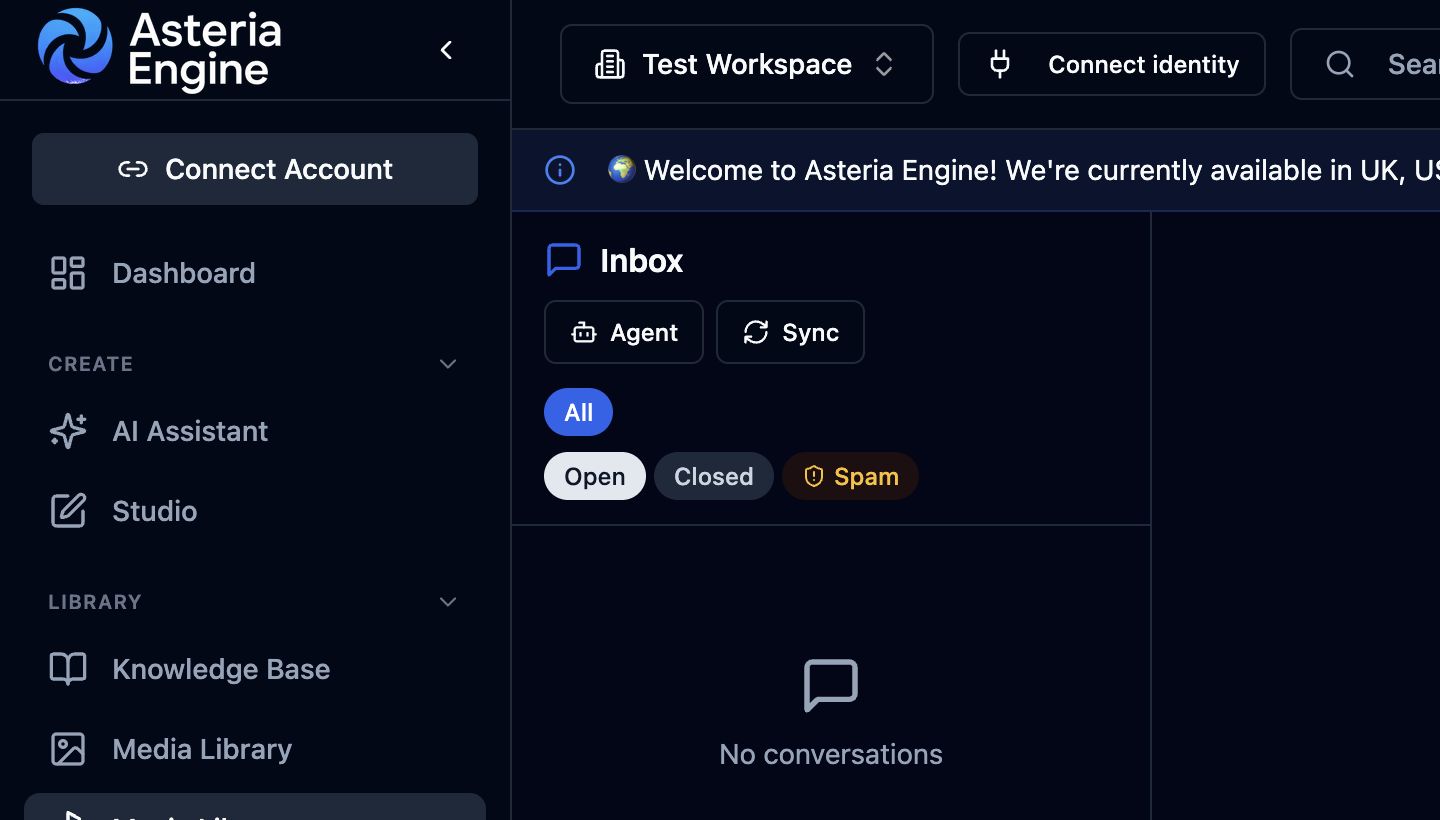Click the Connect Account button
The width and height of the screenshot is (1440, 820).
pyautogui.click(x=255, y=169)
